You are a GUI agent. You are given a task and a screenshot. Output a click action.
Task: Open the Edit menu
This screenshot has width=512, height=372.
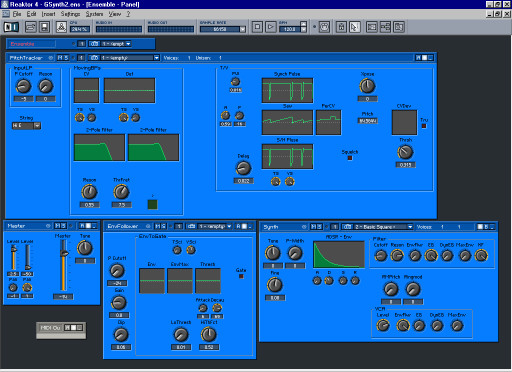click(x=31, y=14)
